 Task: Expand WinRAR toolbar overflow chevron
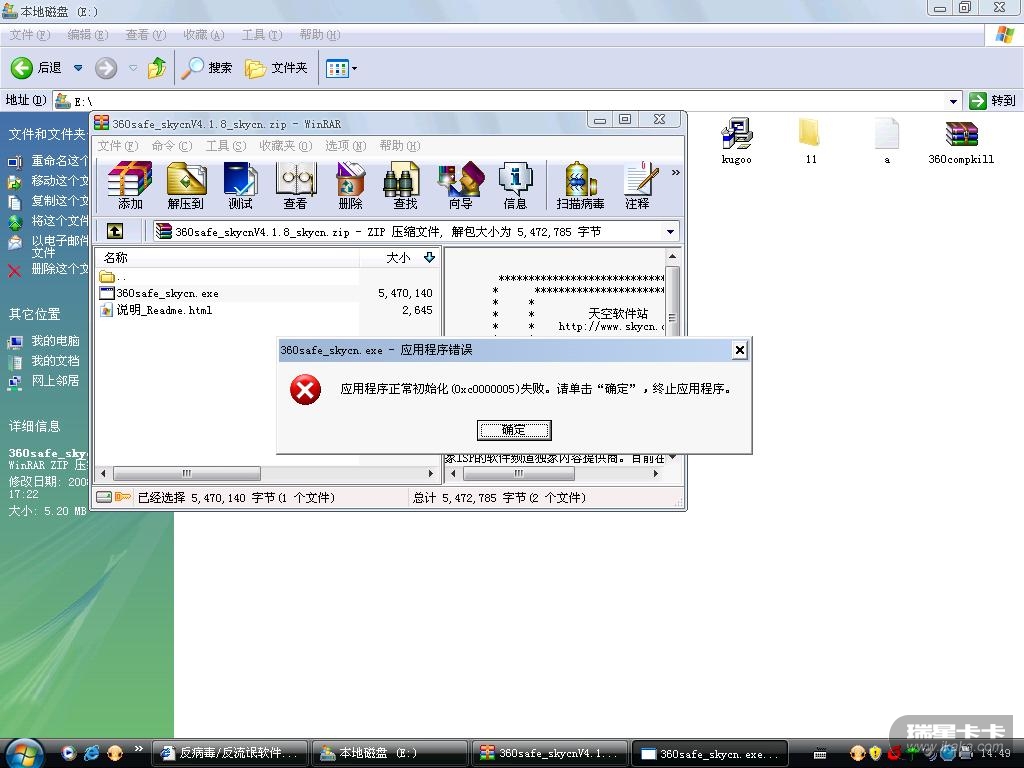[x=675, y=172]
